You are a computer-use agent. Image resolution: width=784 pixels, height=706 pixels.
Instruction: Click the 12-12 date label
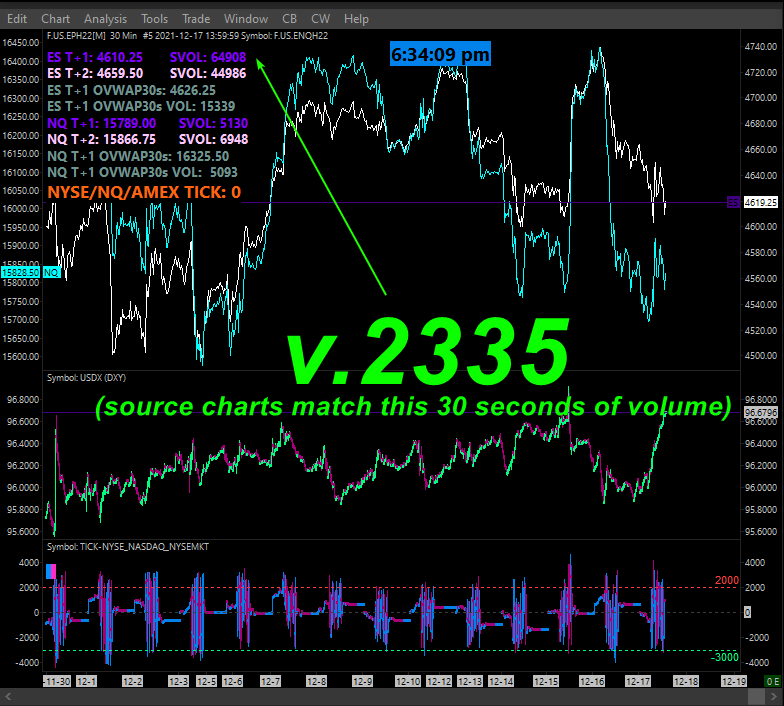[x=439, y=681]
